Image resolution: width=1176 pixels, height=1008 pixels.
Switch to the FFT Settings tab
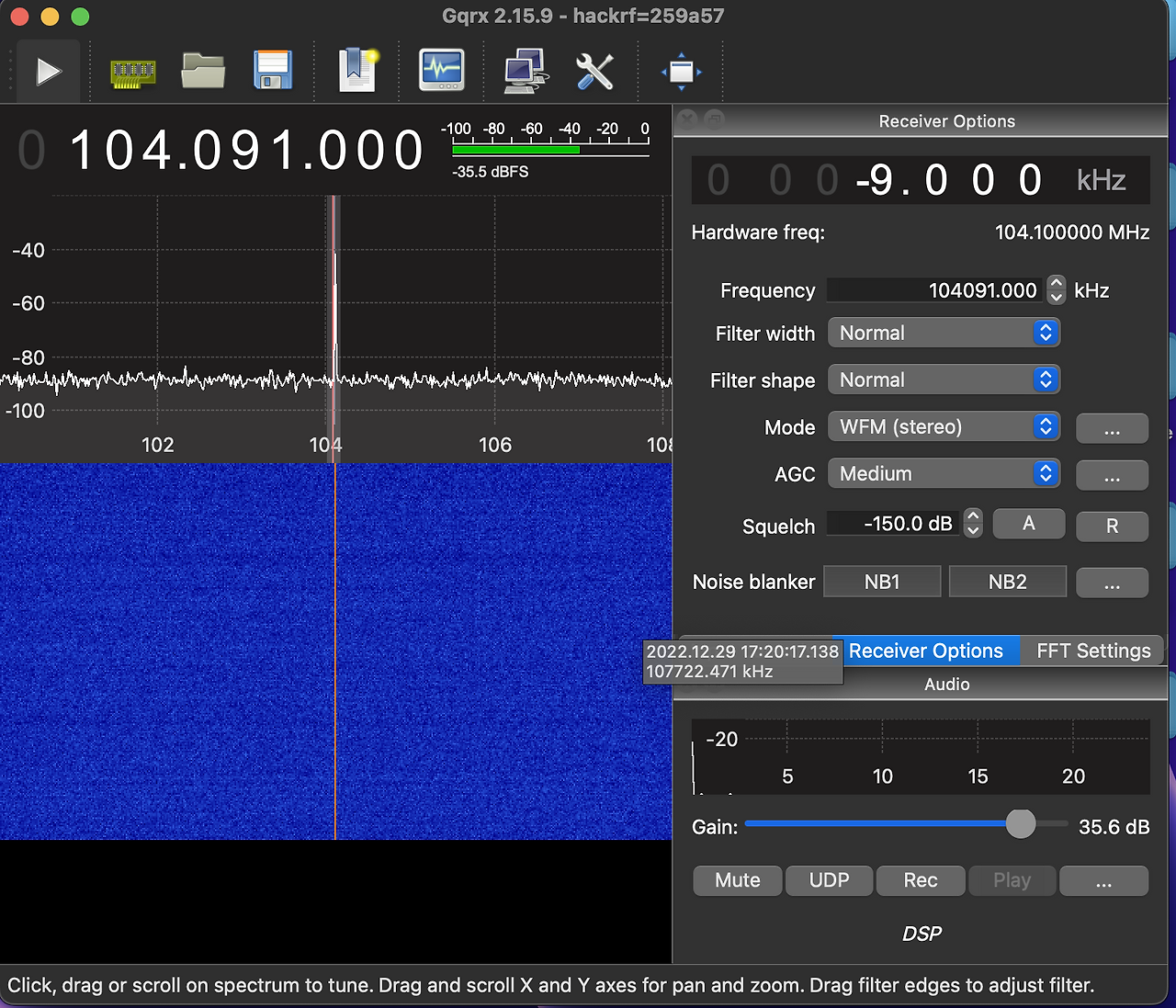(x=1092, y=651)
